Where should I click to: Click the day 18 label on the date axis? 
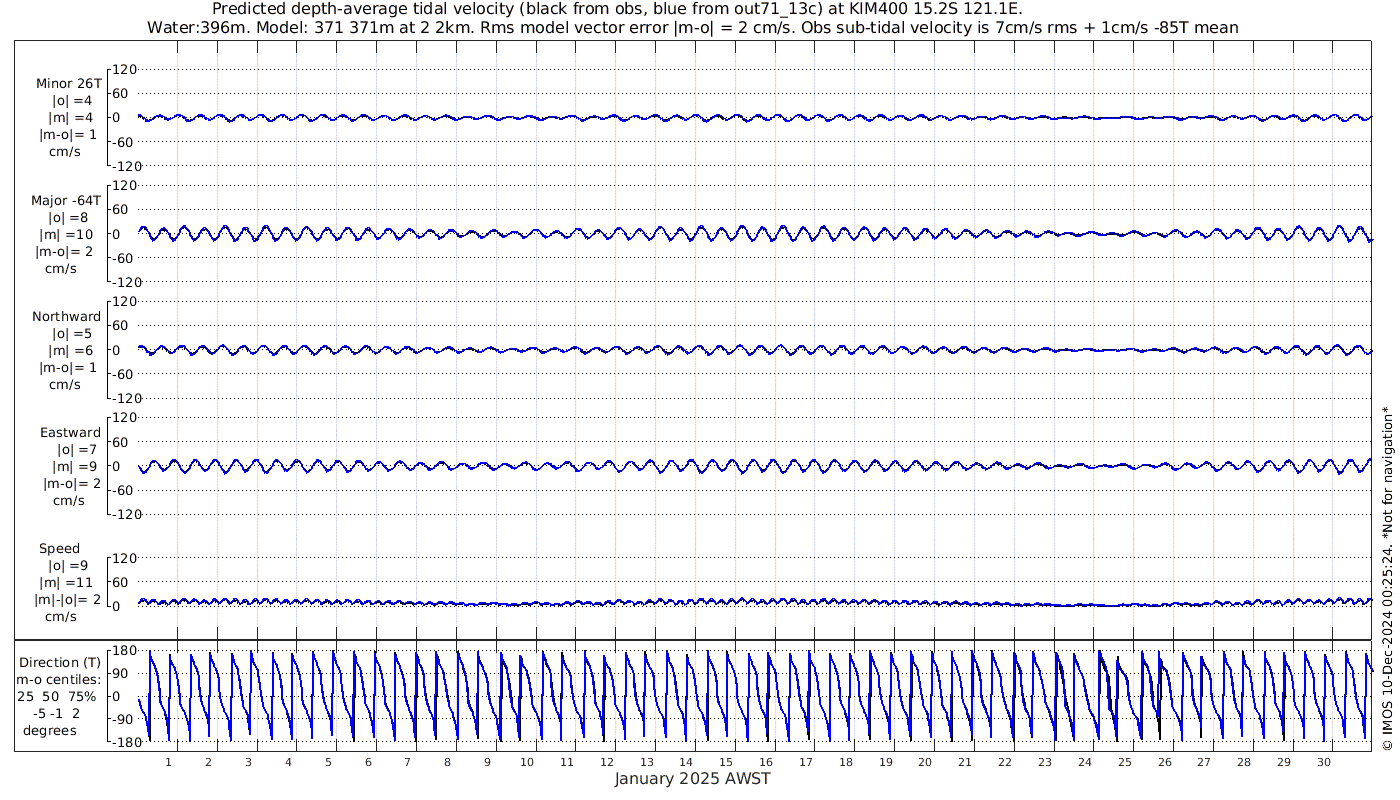pyautogui.click(x=845, y=762)
